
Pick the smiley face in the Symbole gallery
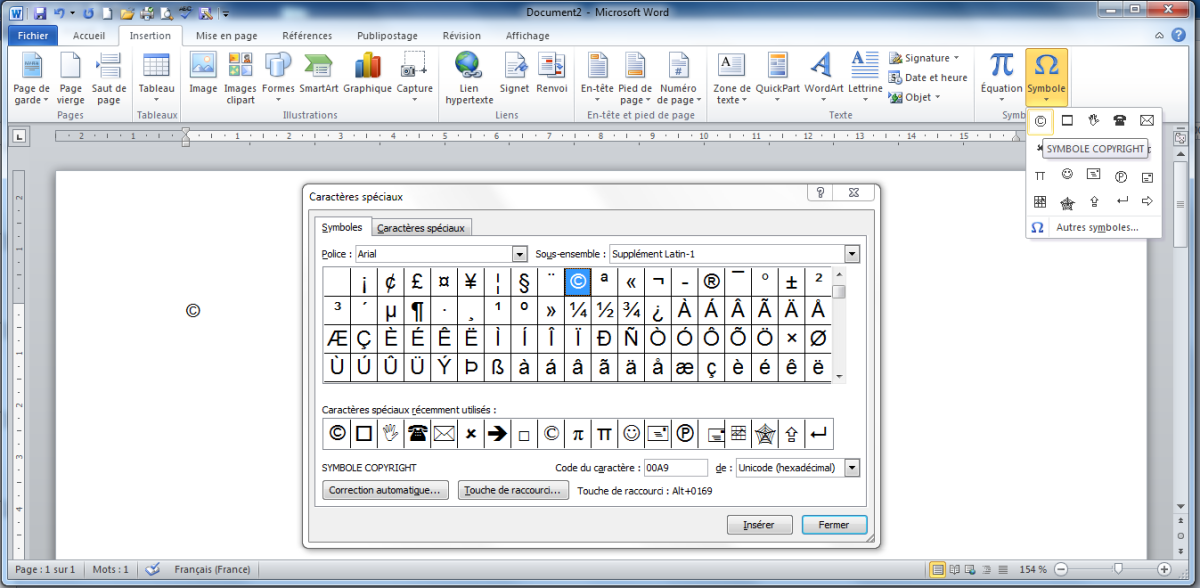tap(1067, 174)
